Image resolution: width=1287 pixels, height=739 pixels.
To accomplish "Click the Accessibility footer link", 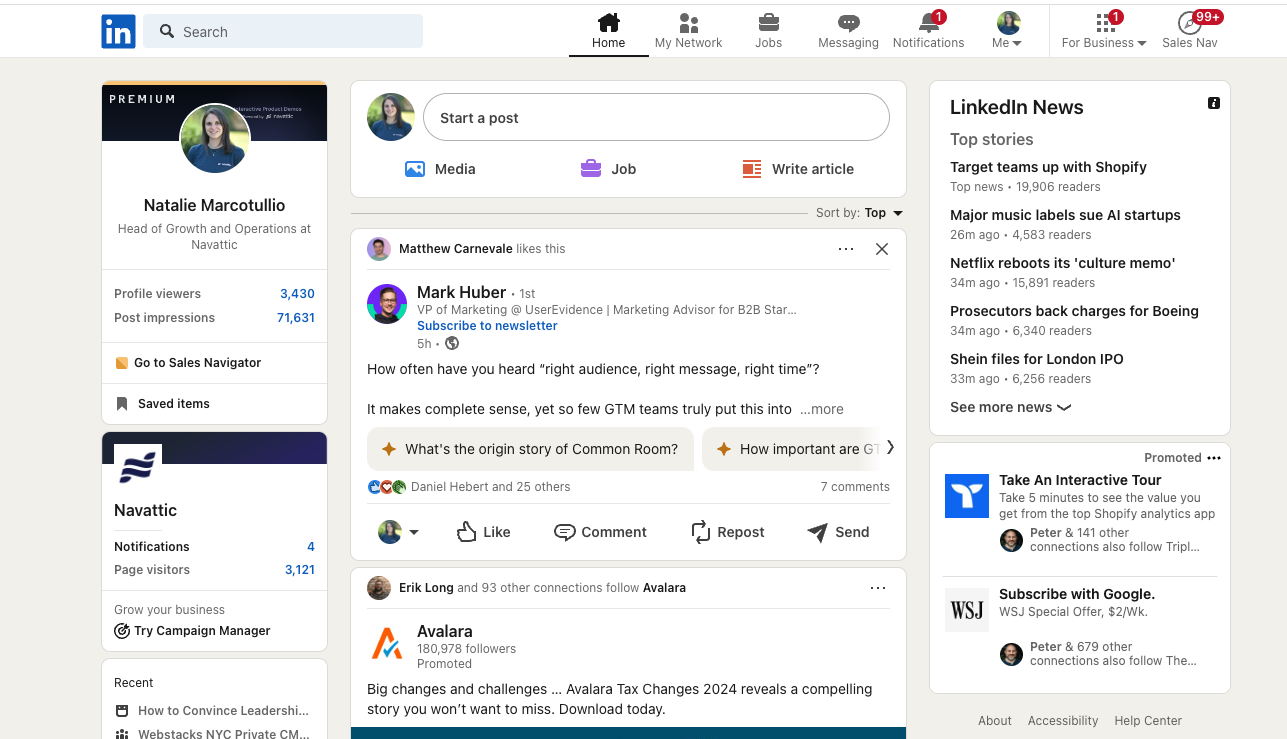I will [x=1063, y=721].
